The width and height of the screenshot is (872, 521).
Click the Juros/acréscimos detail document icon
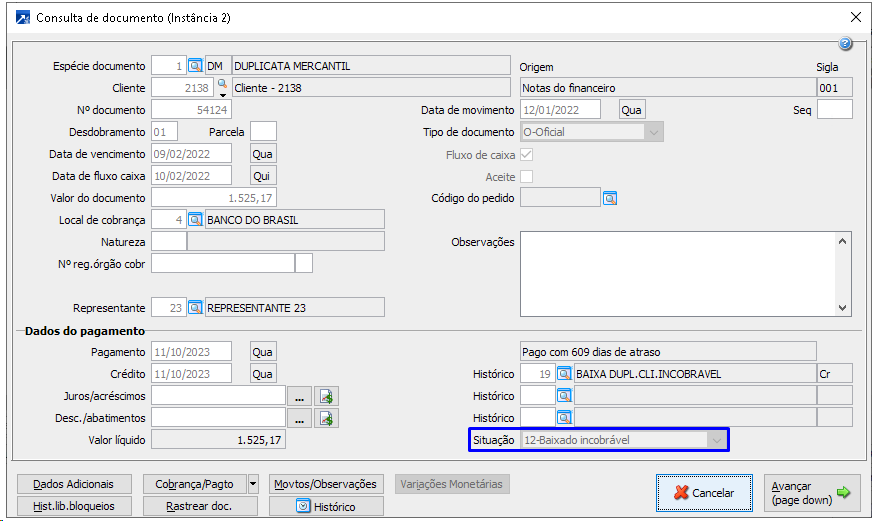click(326, 396)
